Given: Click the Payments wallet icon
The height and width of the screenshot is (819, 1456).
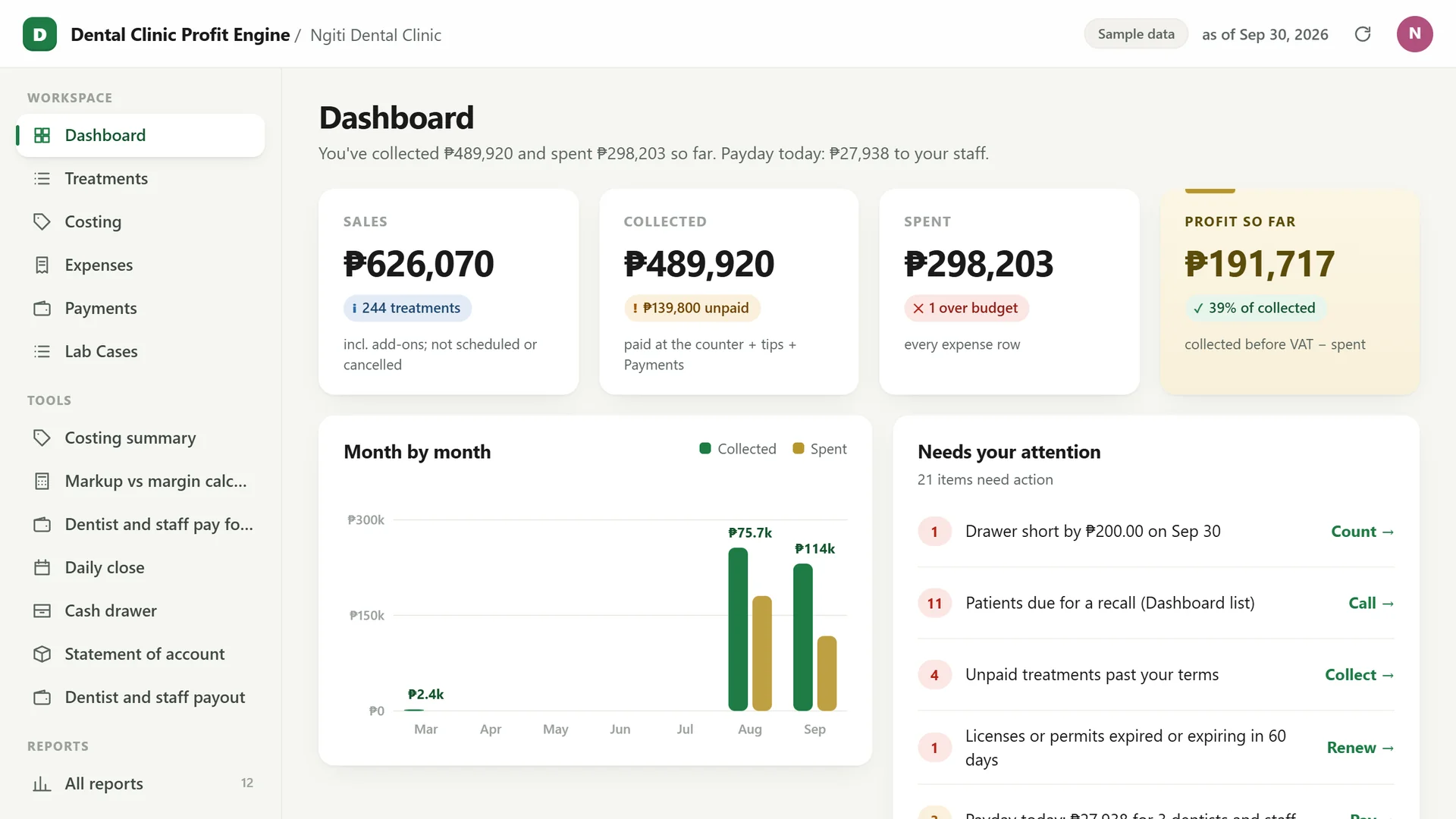Looking at the screenshot, I should coord(42,308).
